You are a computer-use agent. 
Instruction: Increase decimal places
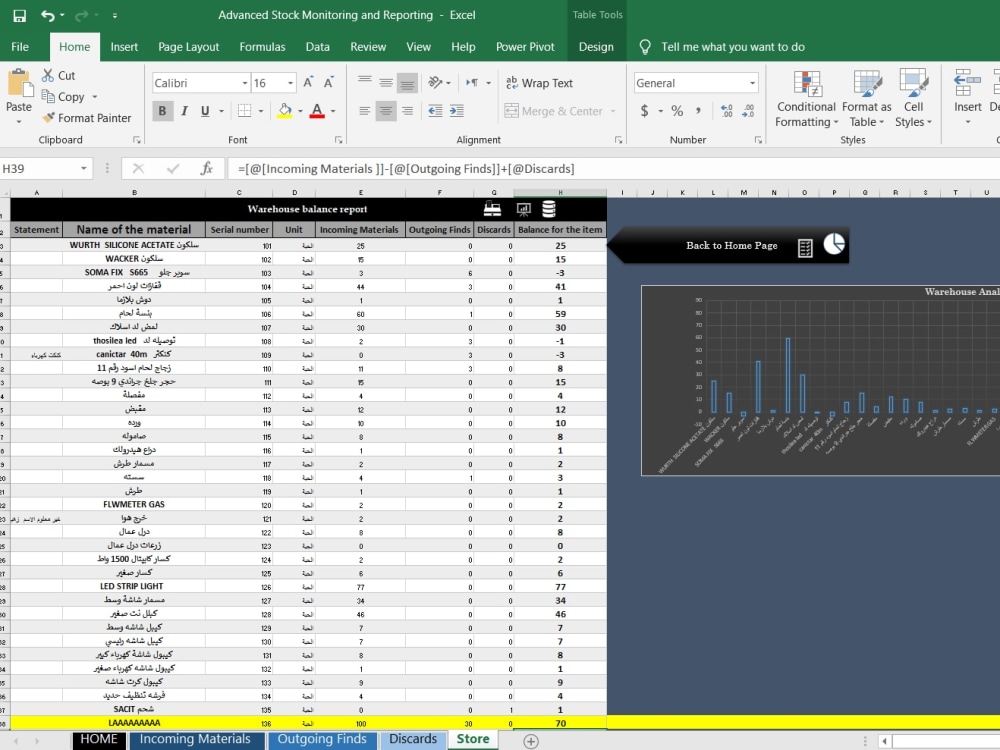(726, 111)
